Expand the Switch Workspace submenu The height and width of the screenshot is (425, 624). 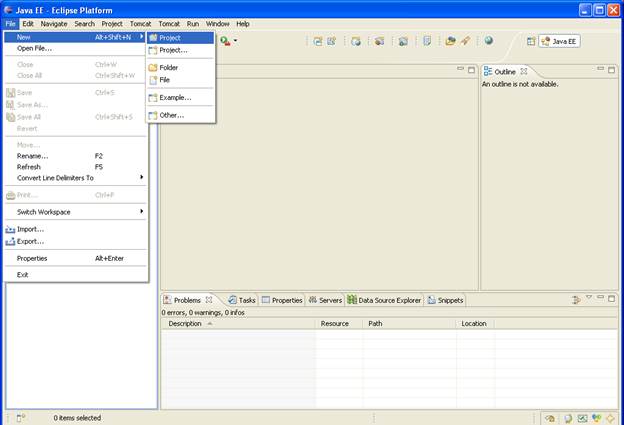[75, 212]
